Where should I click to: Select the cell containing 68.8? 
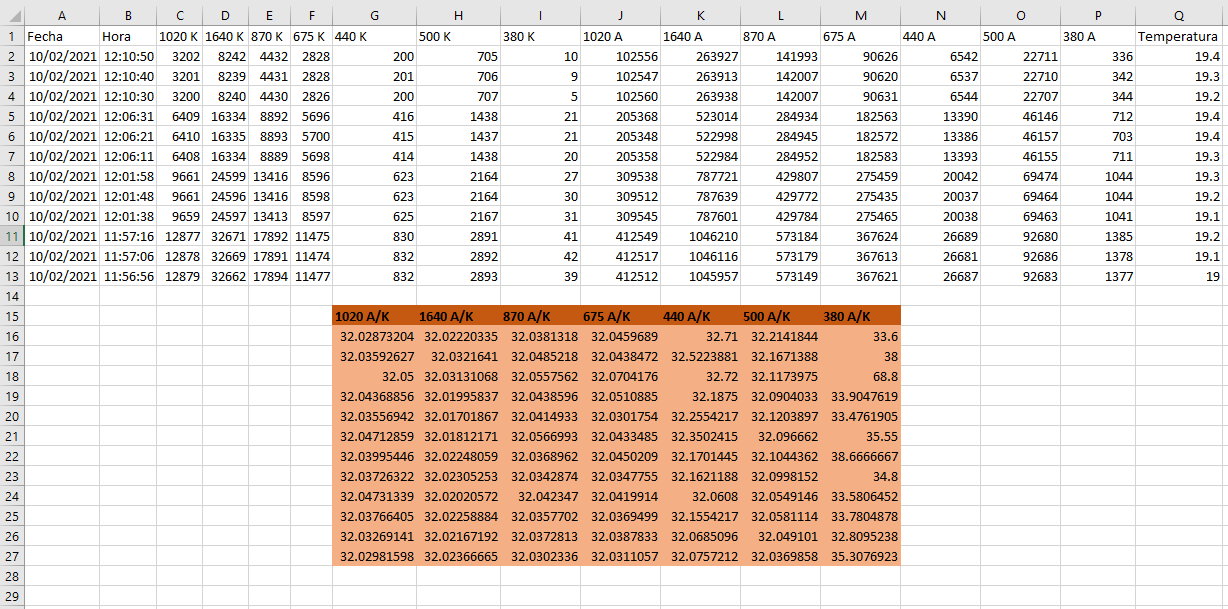pyautogui.click(x=860, y=376)
